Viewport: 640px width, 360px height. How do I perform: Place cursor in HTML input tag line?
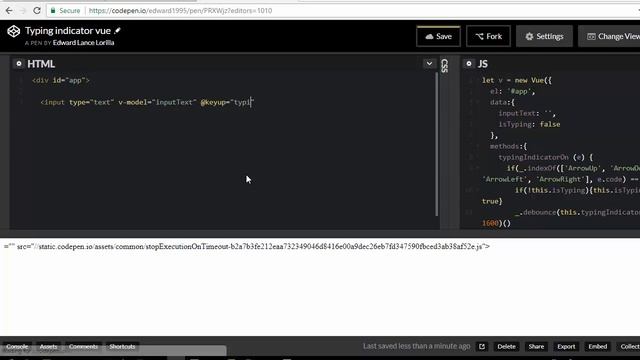click(147, 102)
